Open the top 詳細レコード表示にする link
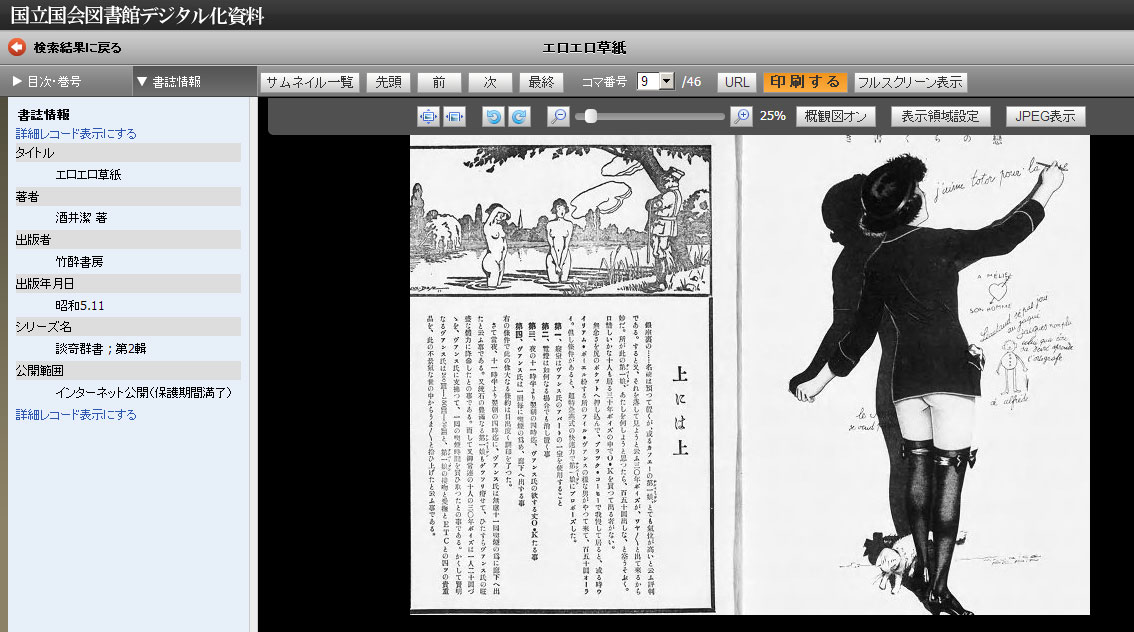This screenshot has width=1134, height=632. click(x=76, y=133)
